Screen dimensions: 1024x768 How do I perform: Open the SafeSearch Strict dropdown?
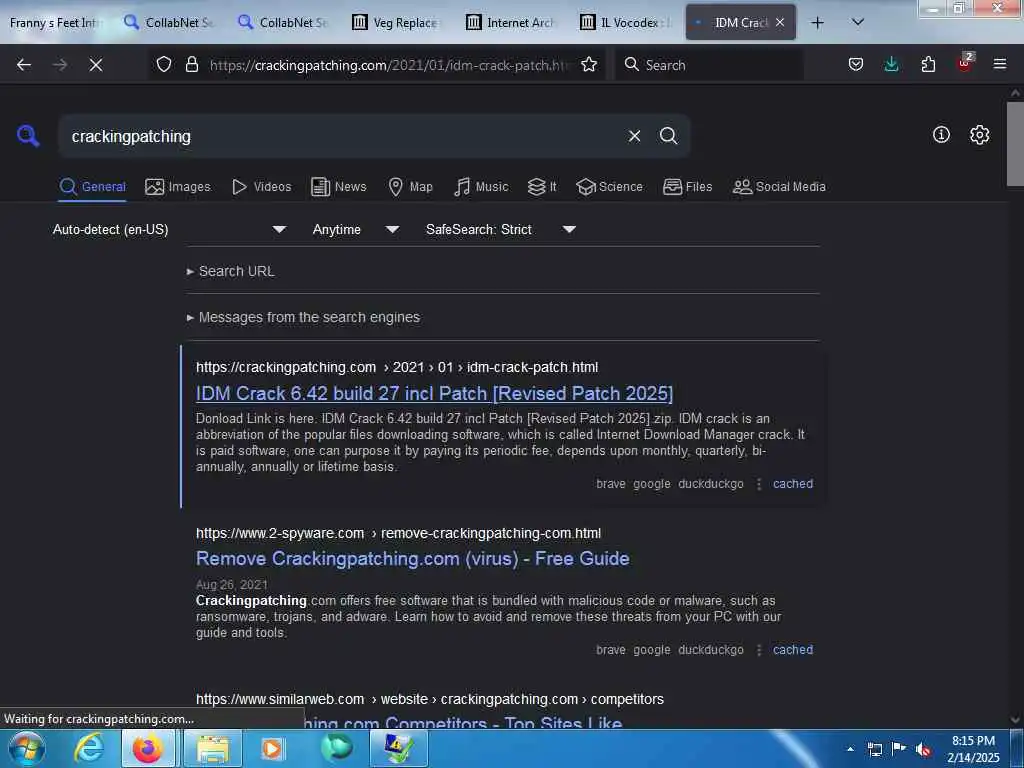pyautogui.click(x=500, y=229)
